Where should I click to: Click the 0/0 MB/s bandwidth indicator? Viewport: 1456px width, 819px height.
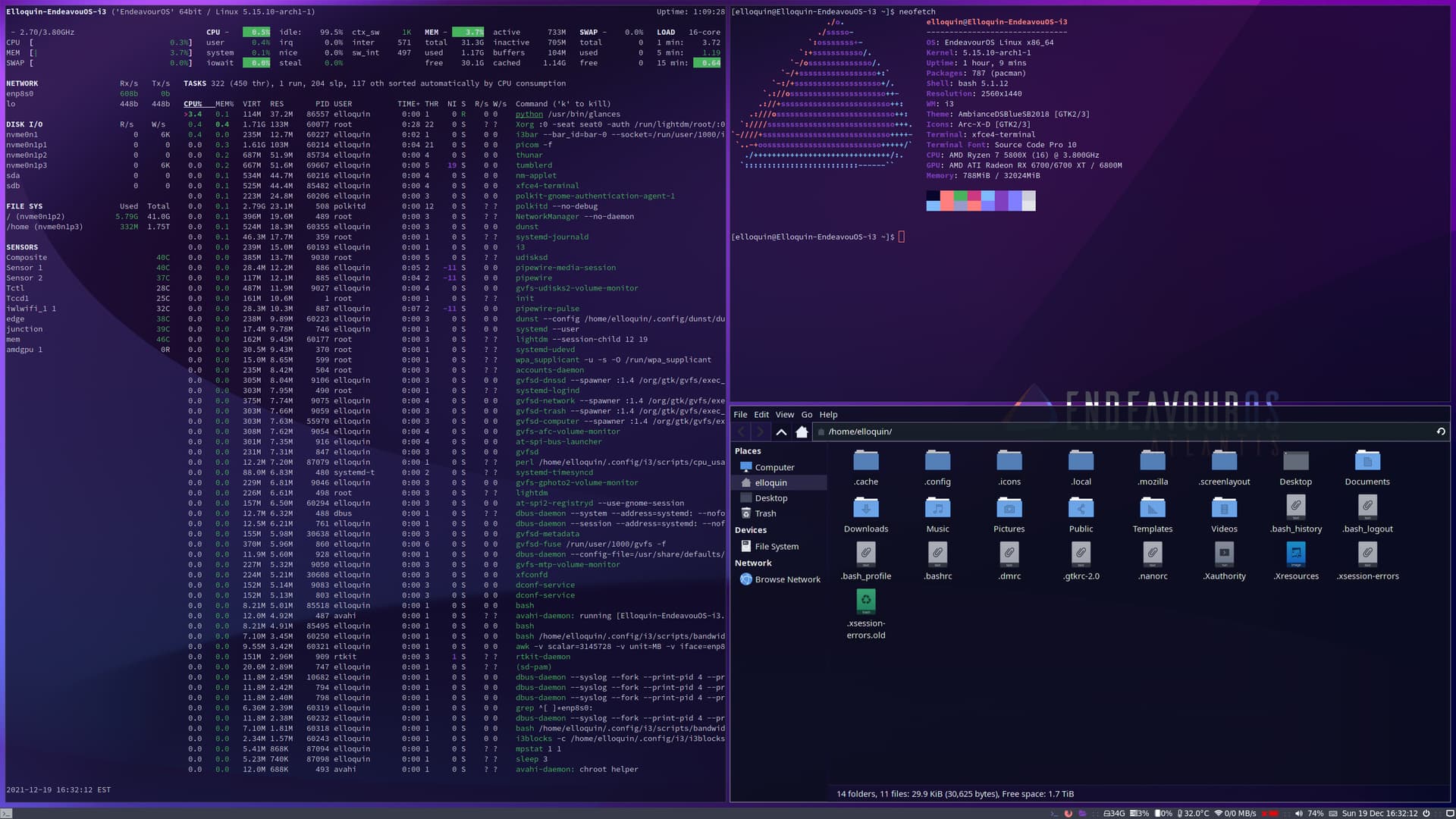1235,814
